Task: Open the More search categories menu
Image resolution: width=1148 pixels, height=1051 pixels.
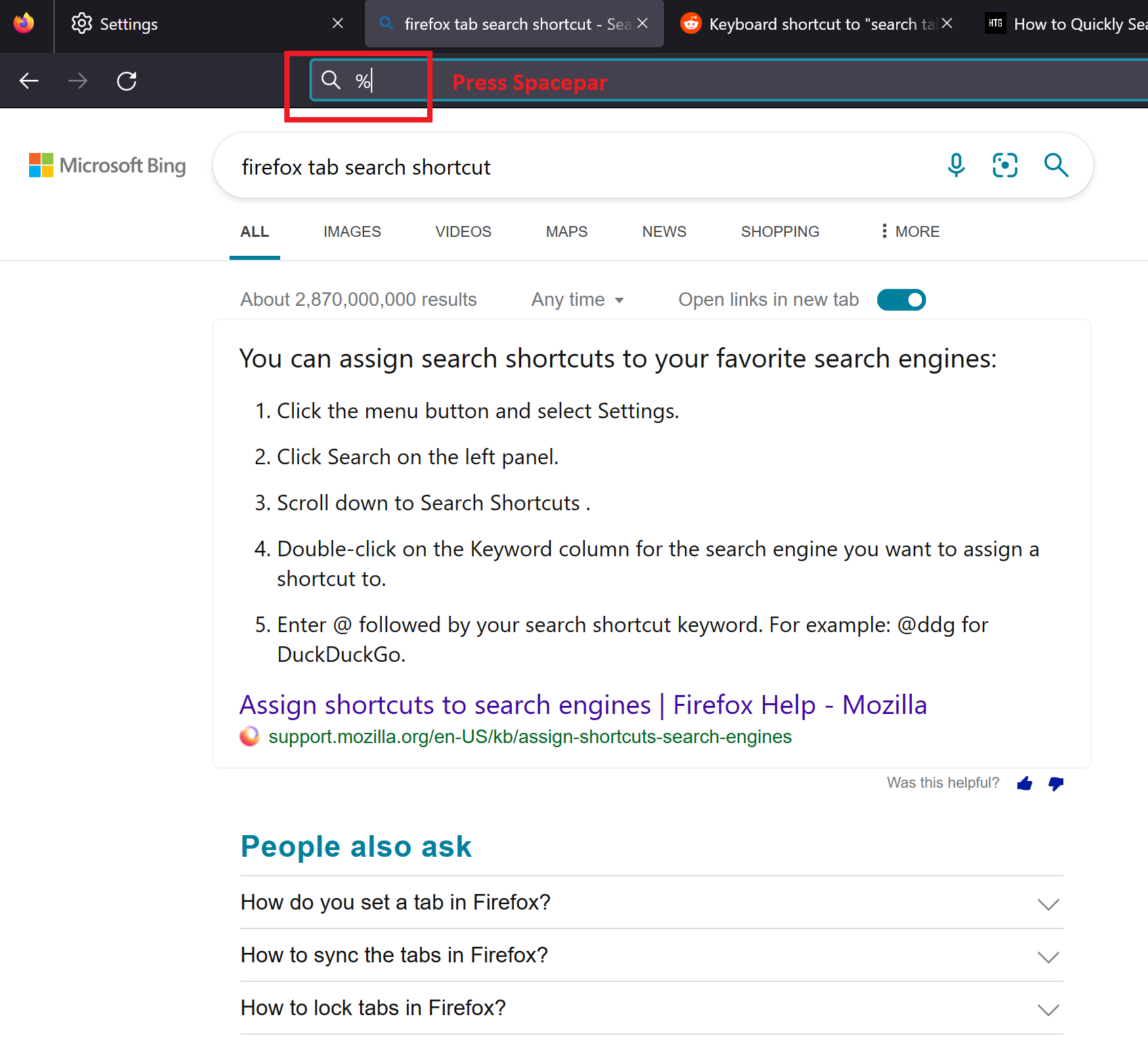Action: (910, 232)
